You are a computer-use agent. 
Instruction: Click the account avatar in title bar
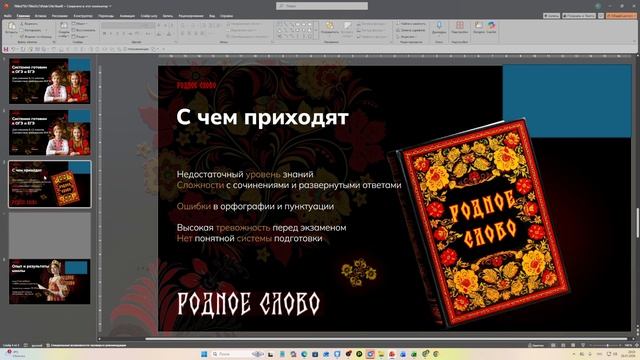pyautogui.click(x=598, y=6)
